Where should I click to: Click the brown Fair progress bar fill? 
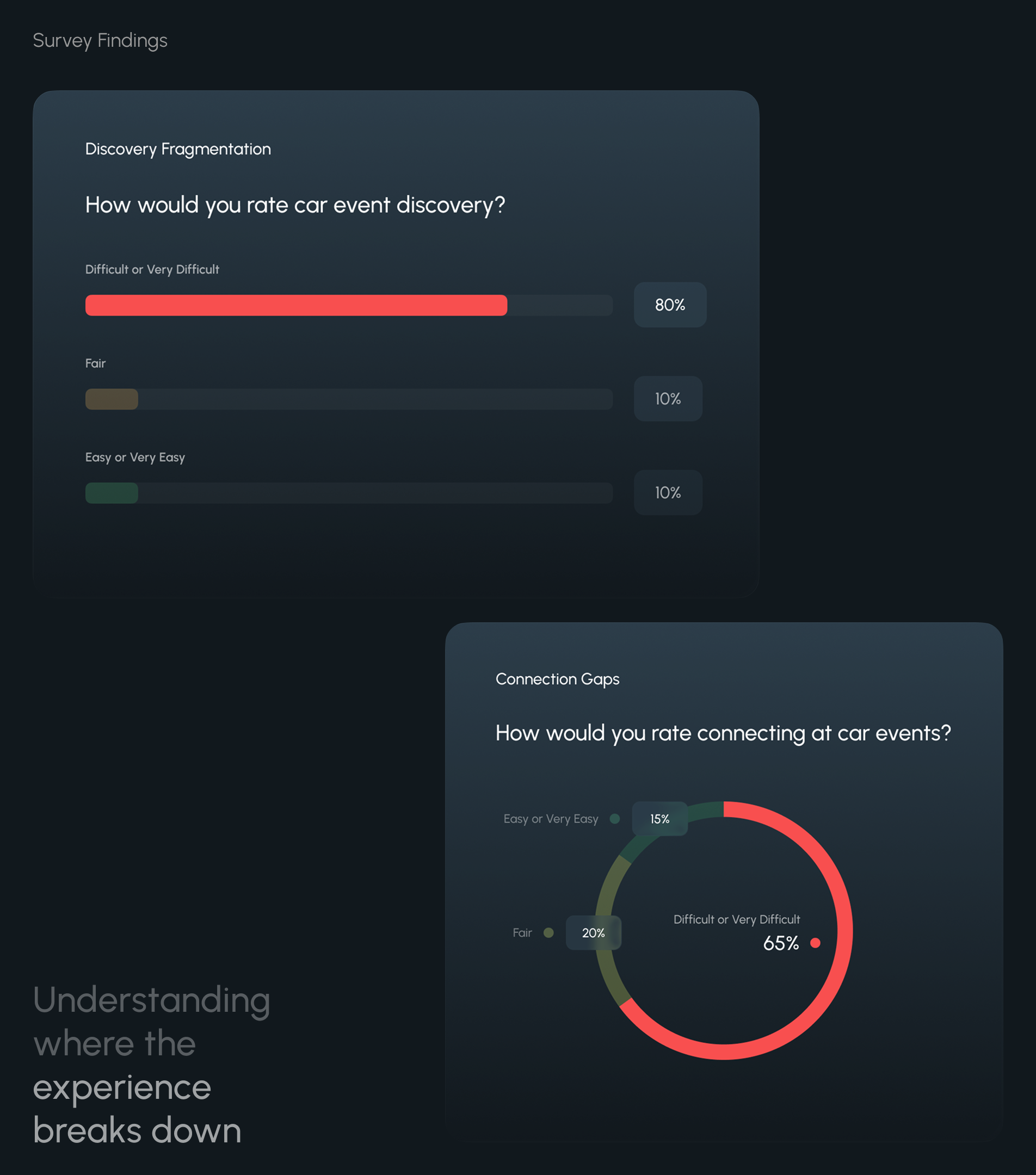112,399
